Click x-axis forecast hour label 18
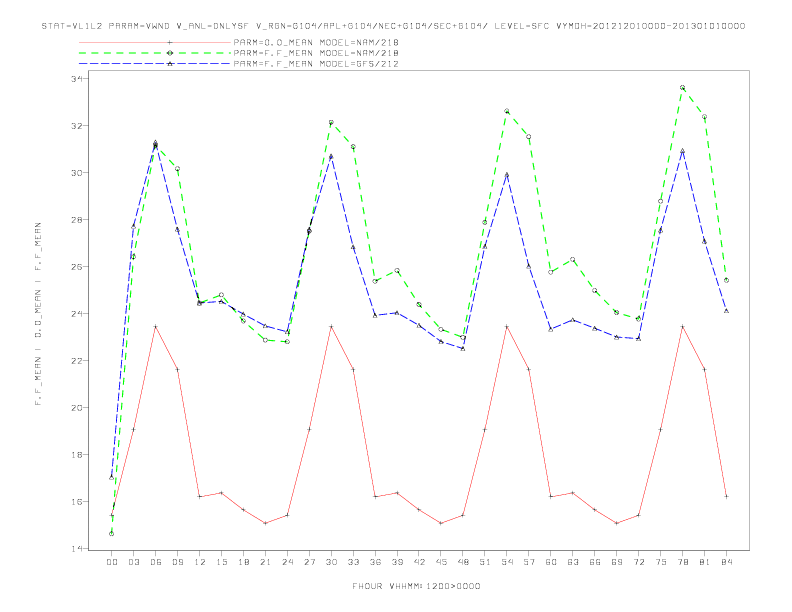The width and height of the screenshot is (792, 612). click(243, 562)
